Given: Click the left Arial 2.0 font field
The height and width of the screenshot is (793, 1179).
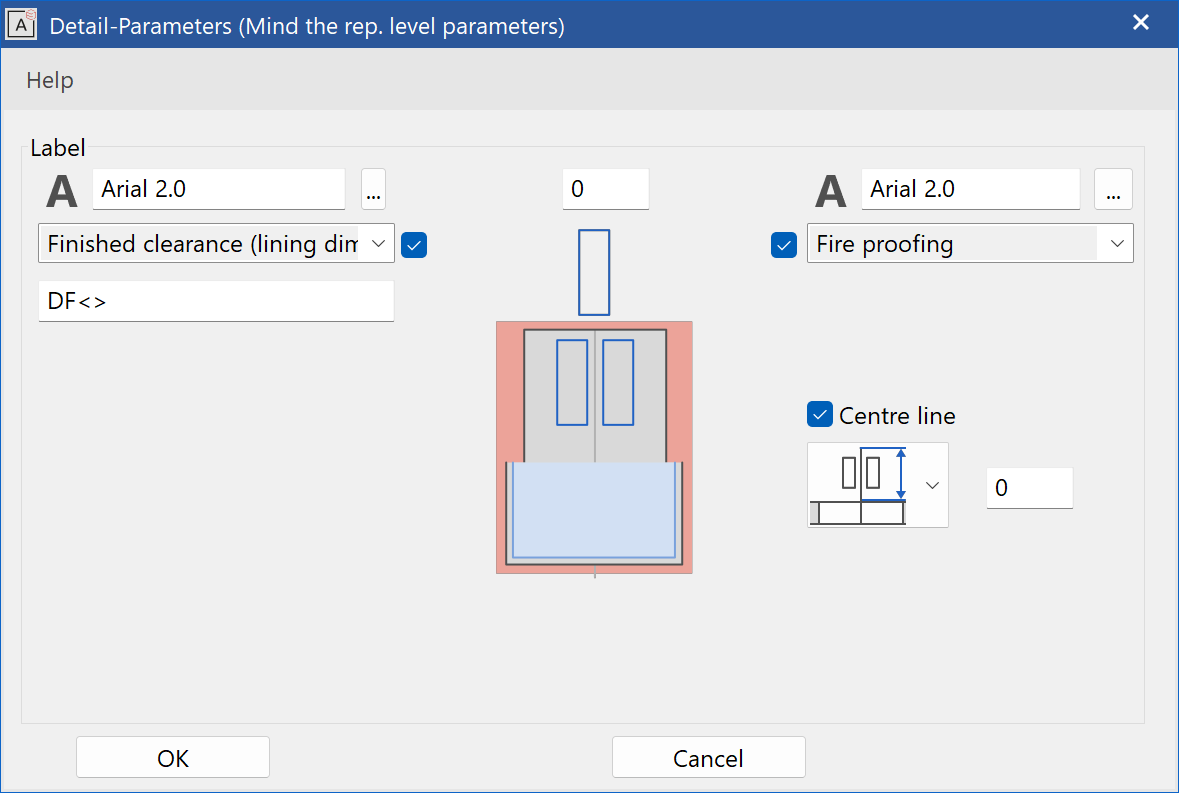Looking at the screenshot, I should (219, 189).
